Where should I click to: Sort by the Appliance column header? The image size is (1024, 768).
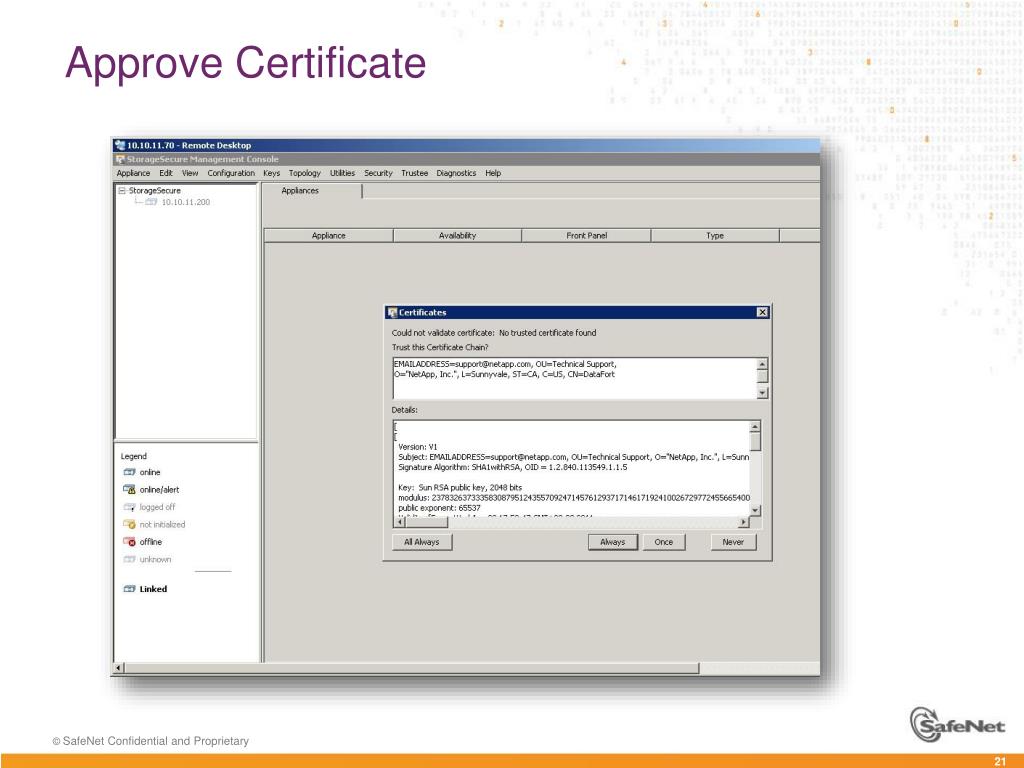click(328, 236)
